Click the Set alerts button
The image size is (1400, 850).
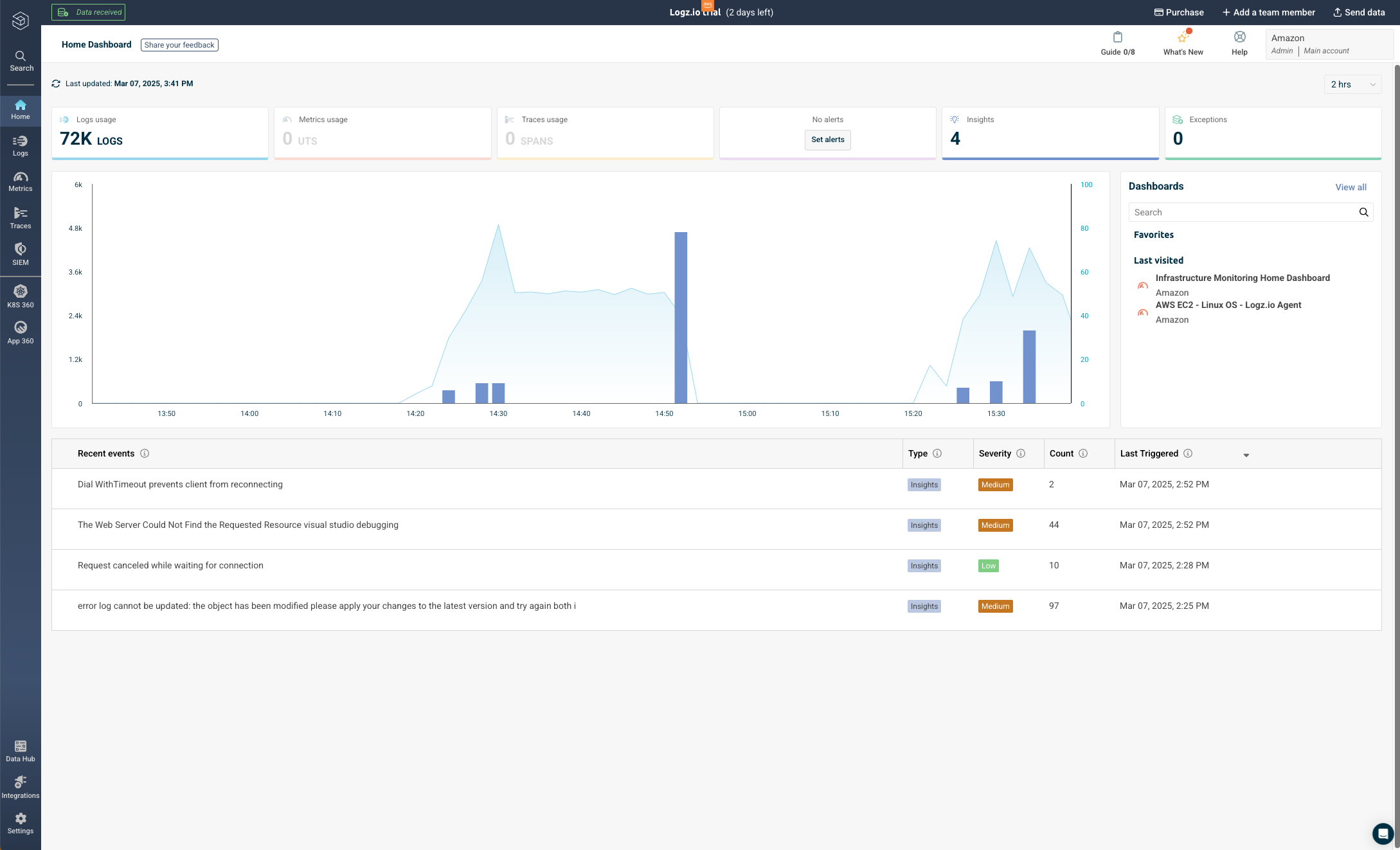[x=828, y=140]
